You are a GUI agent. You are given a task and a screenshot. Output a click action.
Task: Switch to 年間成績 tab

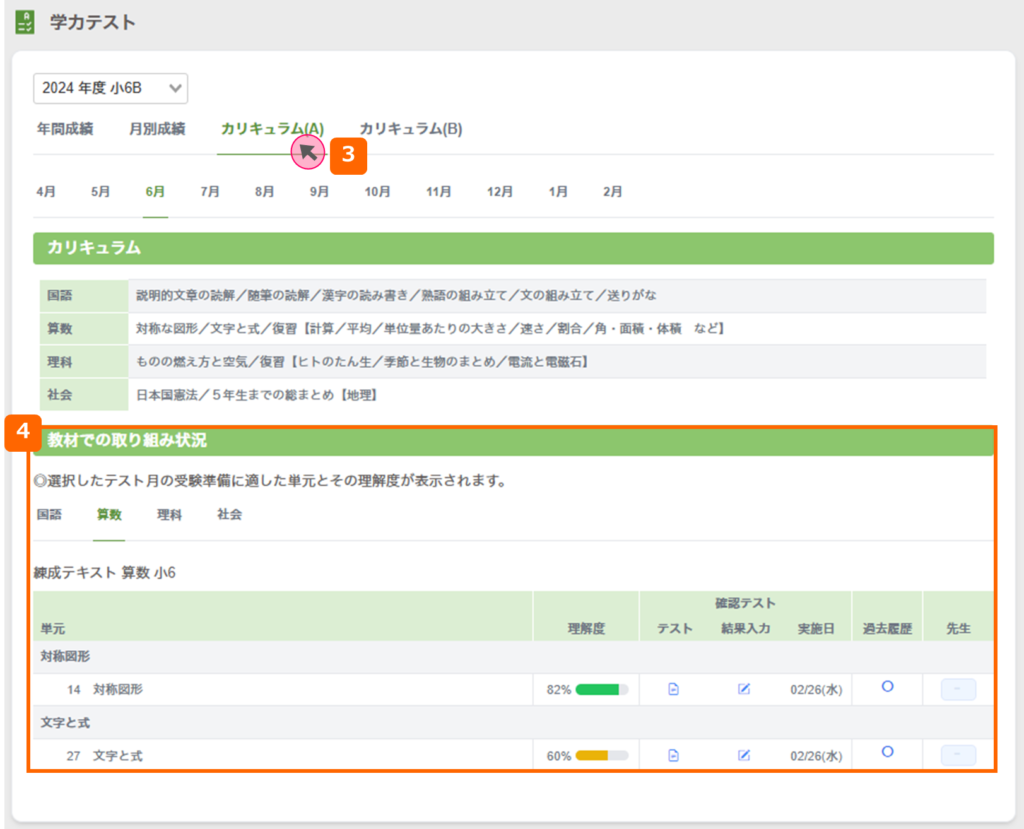click(x=65, y=129)
